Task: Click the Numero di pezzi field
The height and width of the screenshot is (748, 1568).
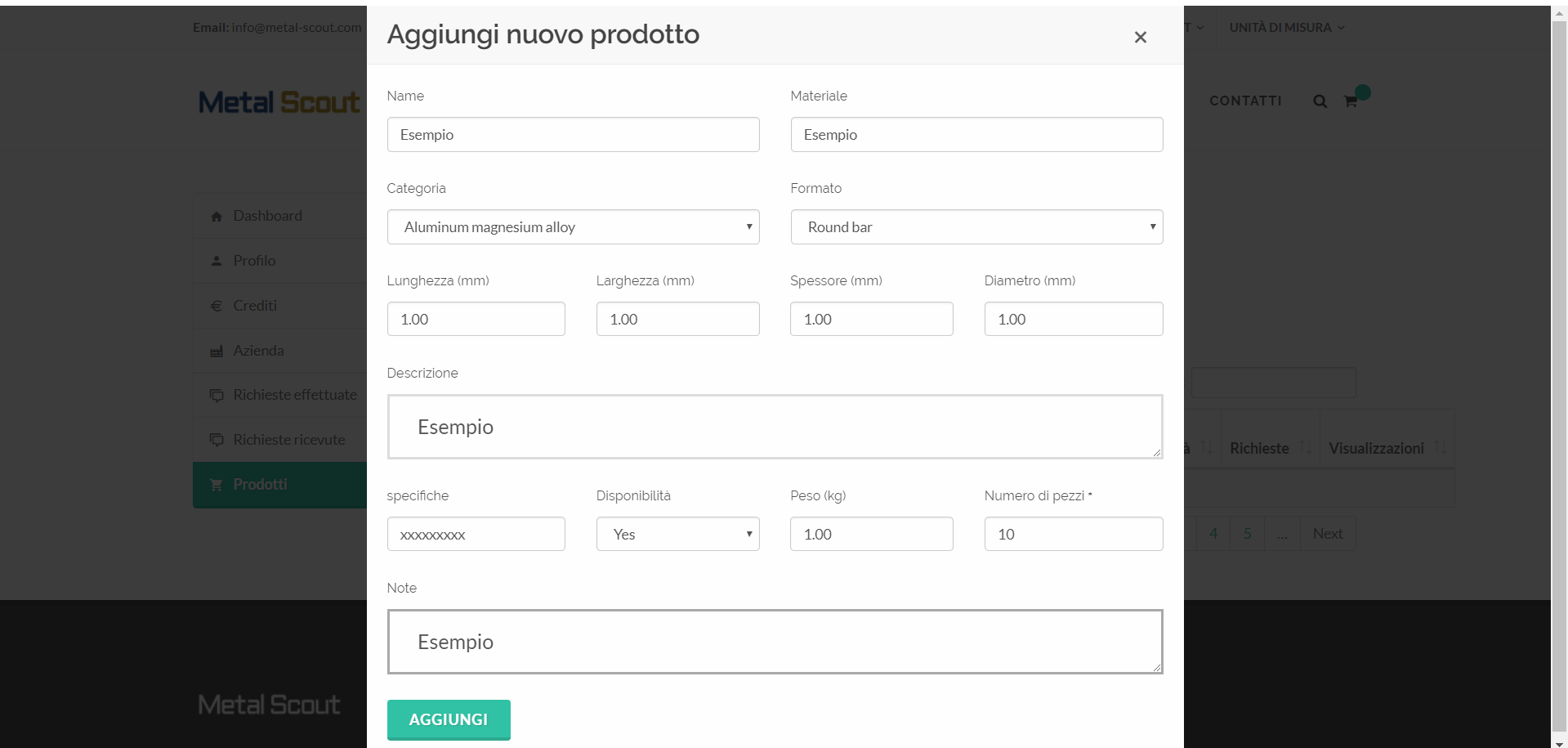Action: pos(1073,534)
